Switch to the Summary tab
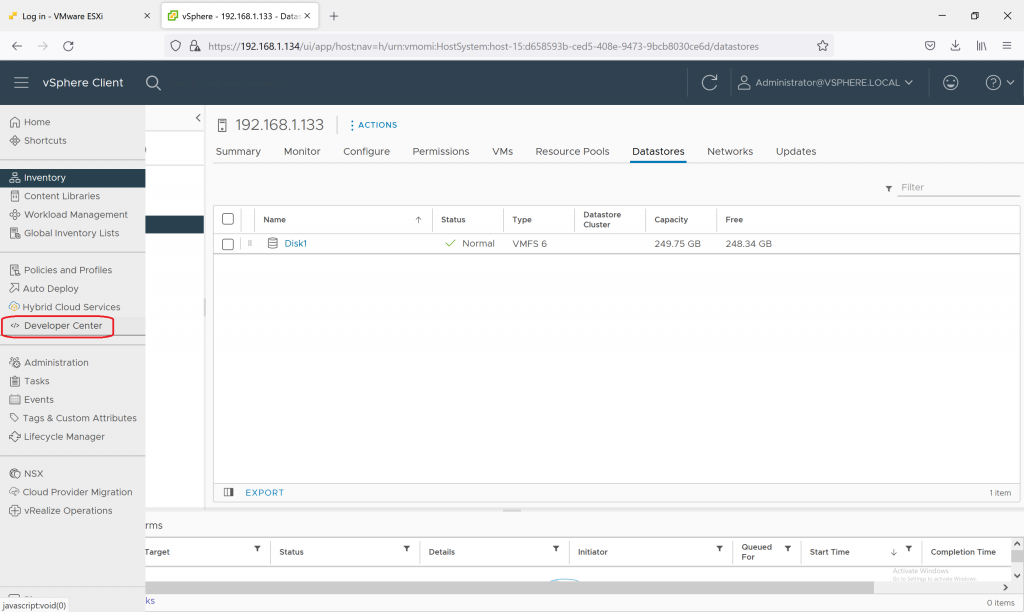This screenshot has height=612, width=1024. 238,152
